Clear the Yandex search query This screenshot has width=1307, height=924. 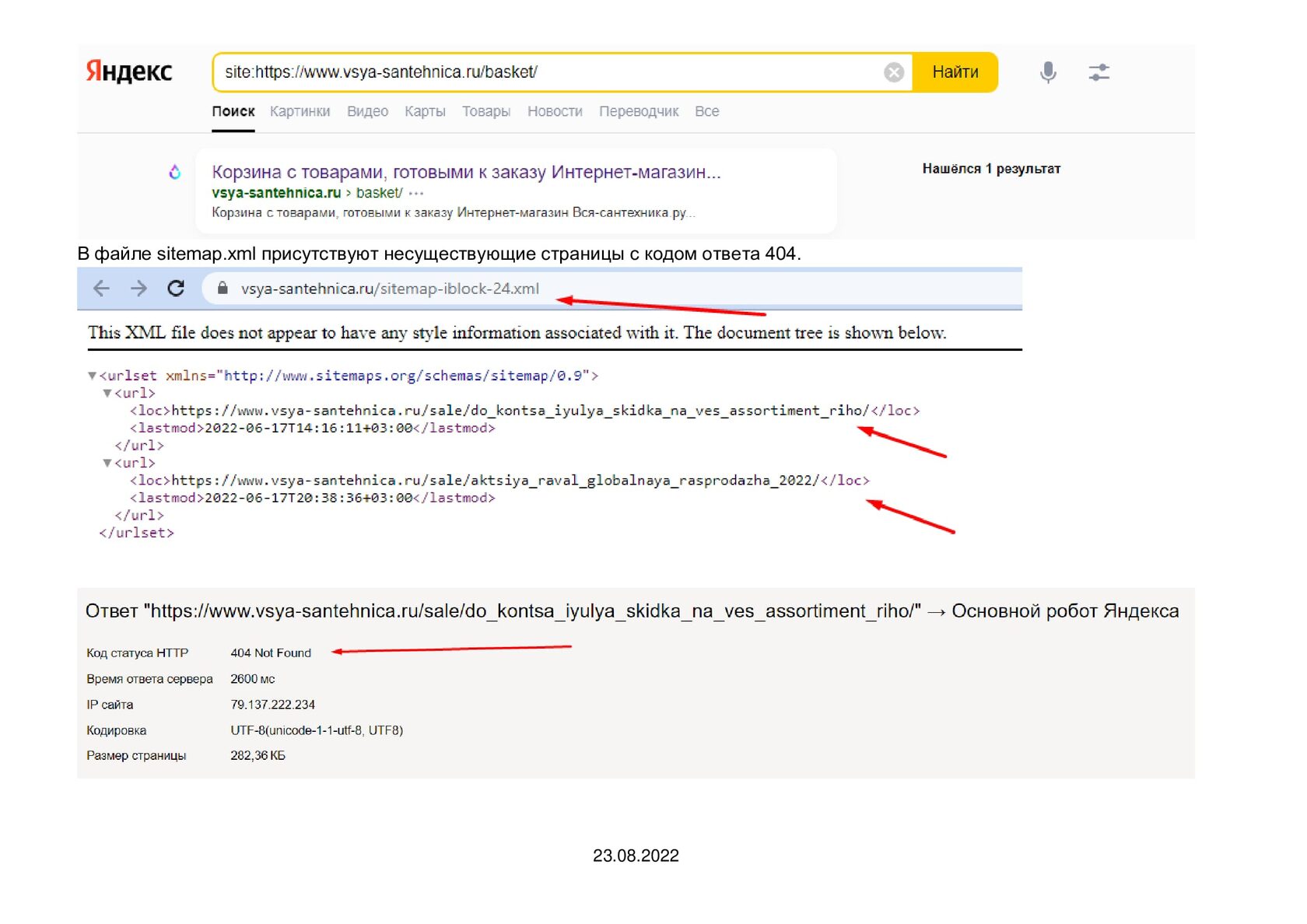coord(894,72)
